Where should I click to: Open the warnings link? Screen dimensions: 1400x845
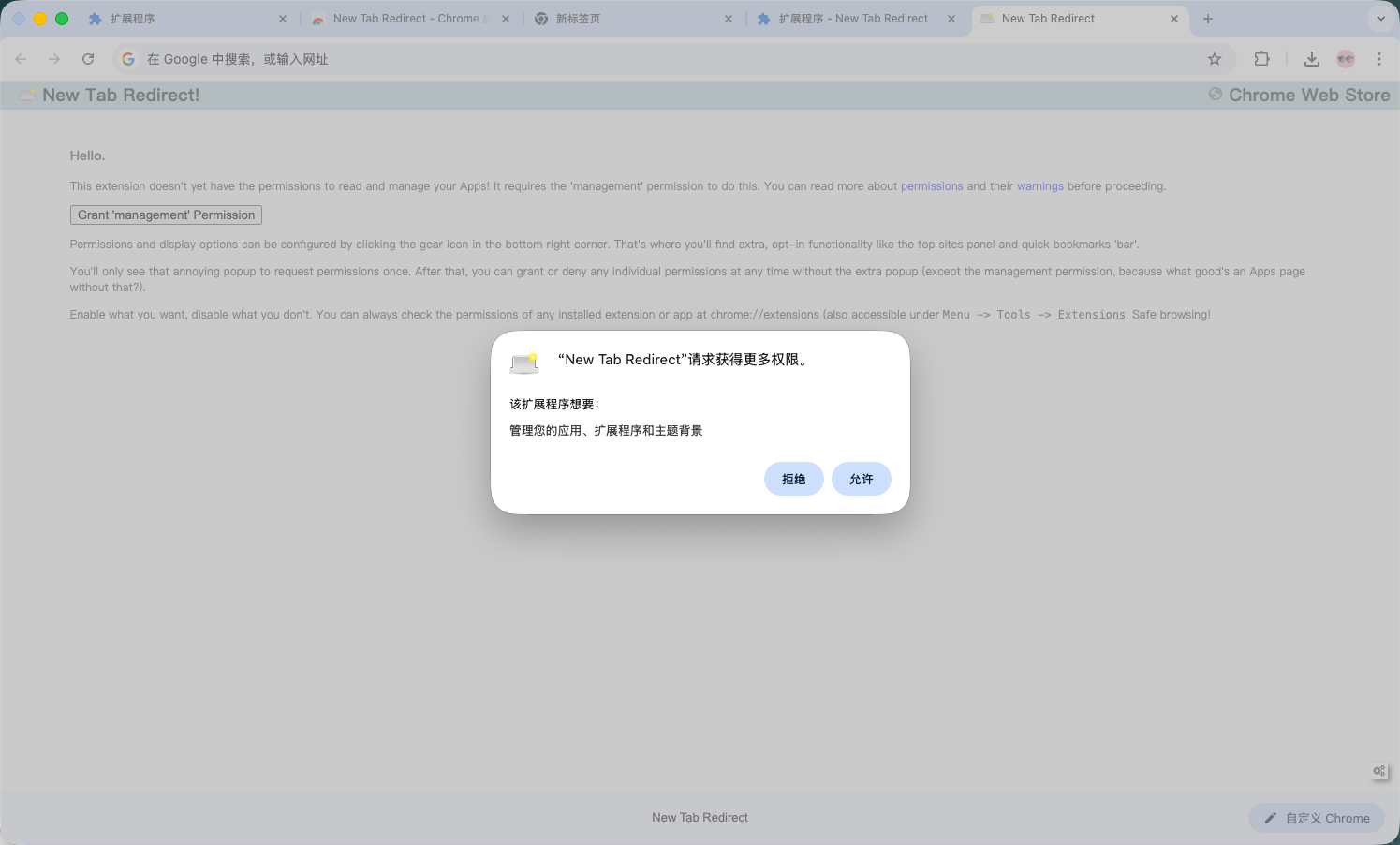point(1039,186)
